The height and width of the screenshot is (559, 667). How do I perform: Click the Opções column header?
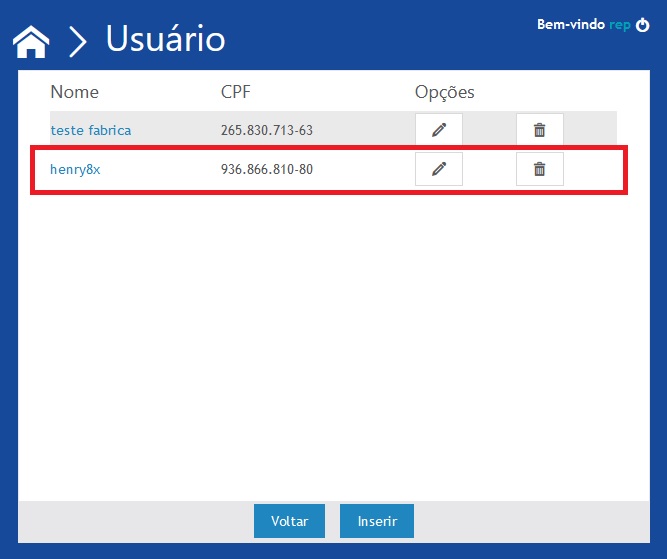point(445,92)
